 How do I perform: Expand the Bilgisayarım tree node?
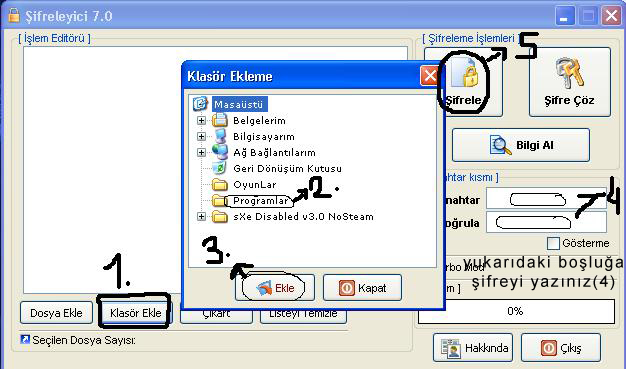[x=201, y=136]
